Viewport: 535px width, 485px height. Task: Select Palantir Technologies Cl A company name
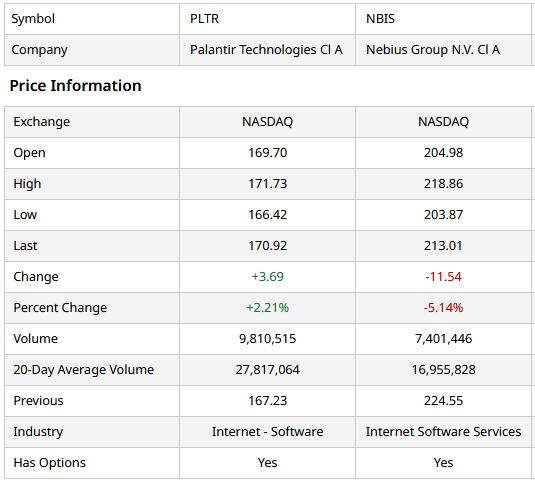coord(266,50)
